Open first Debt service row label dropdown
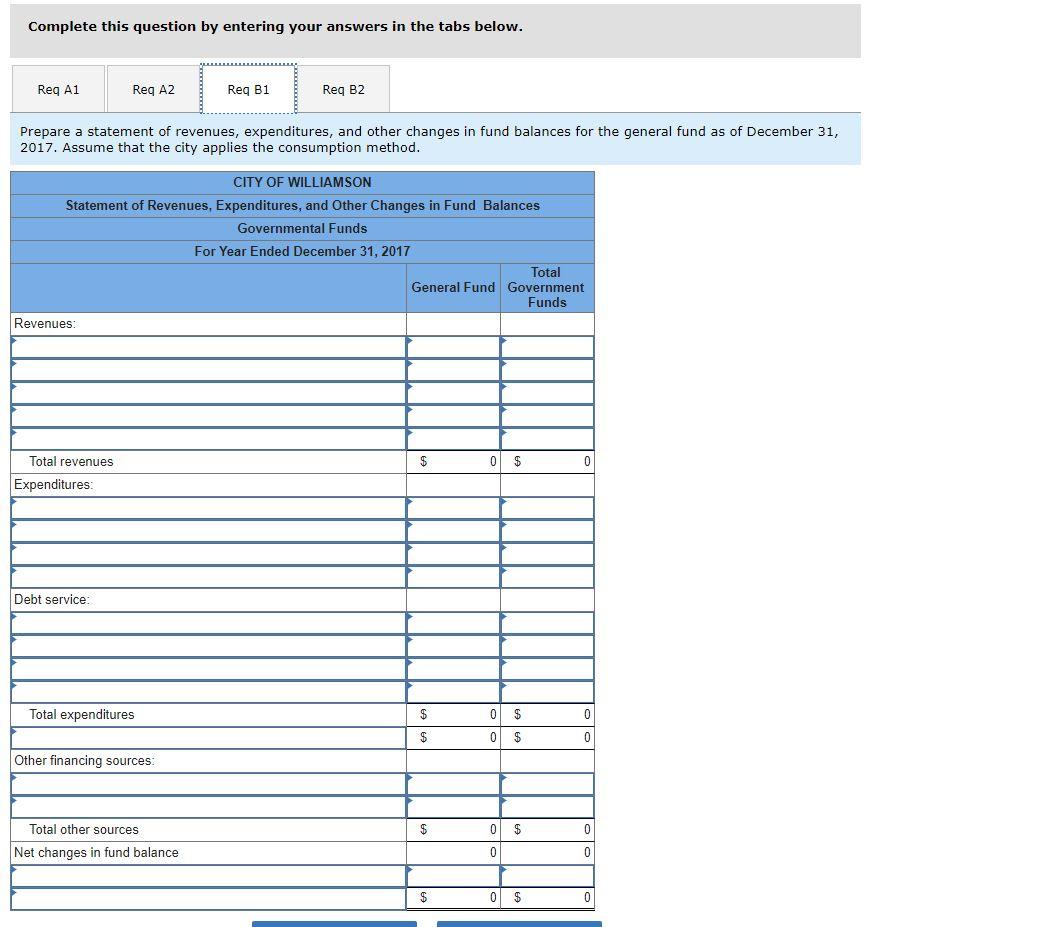This screenshot has width=1051, height=927. tap(208, 623)
